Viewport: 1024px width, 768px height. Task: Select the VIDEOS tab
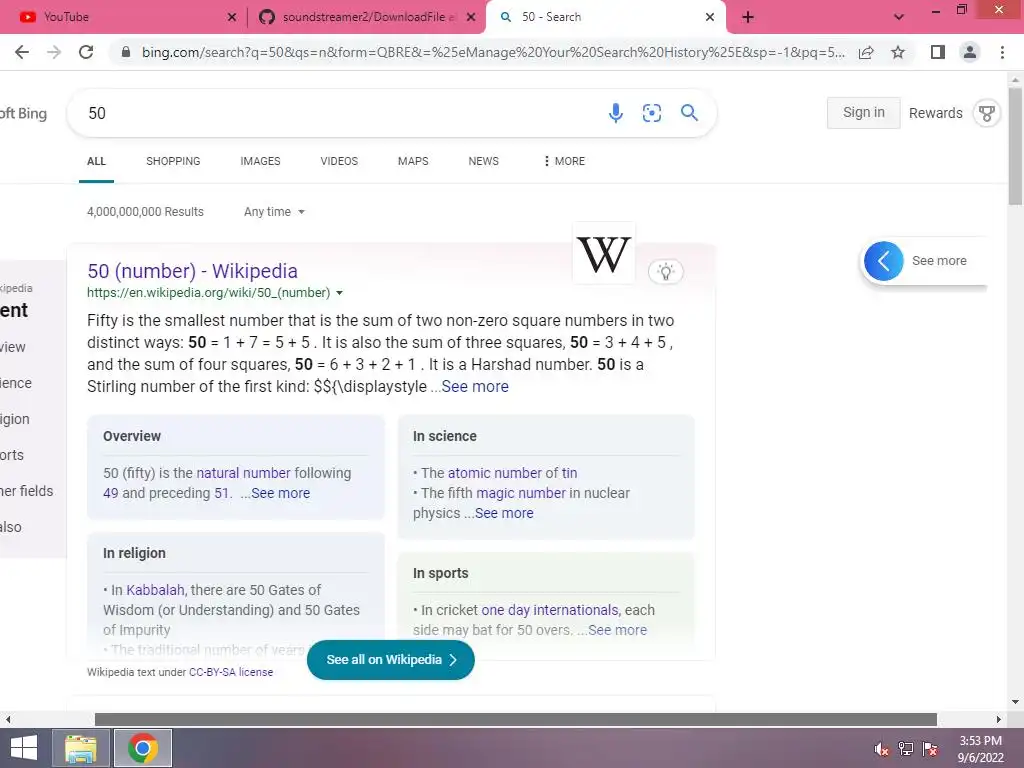(339, 161)
